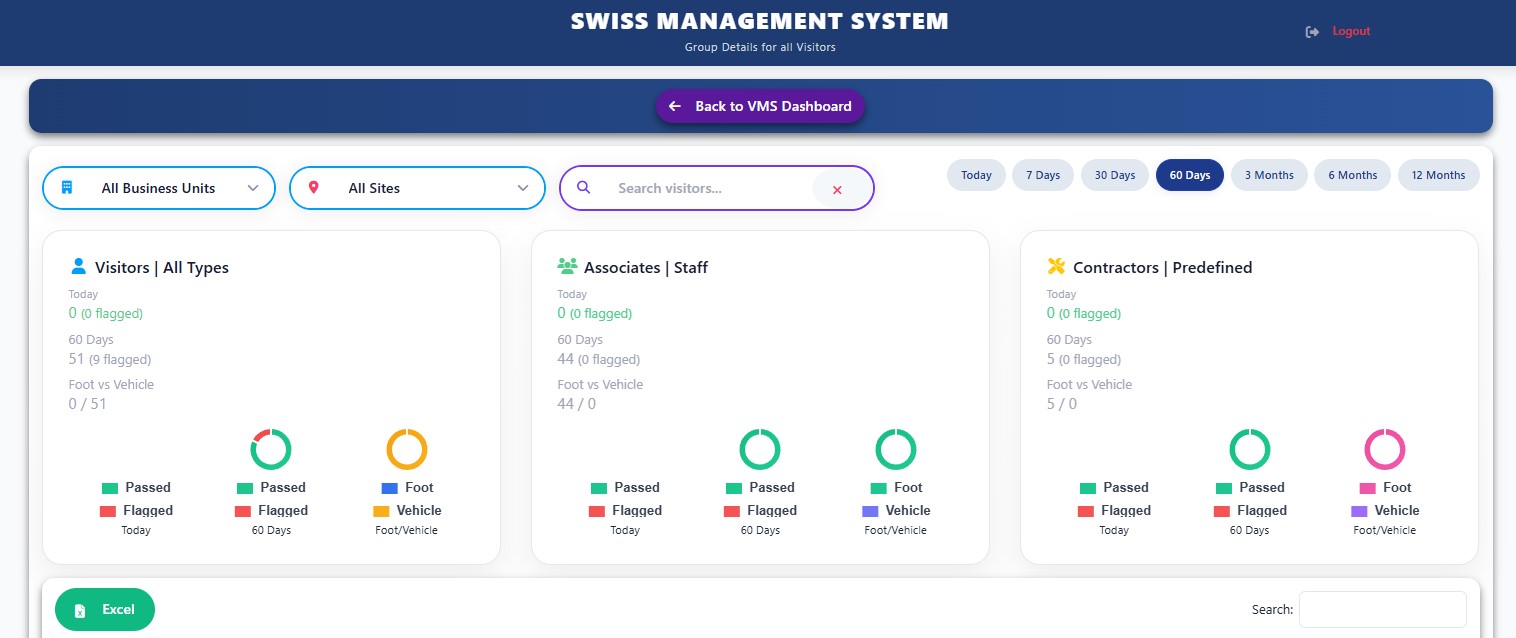Click the magnifier icon in visitor search
Viewport: 1516px width, 638px height.
pos(585,187)
